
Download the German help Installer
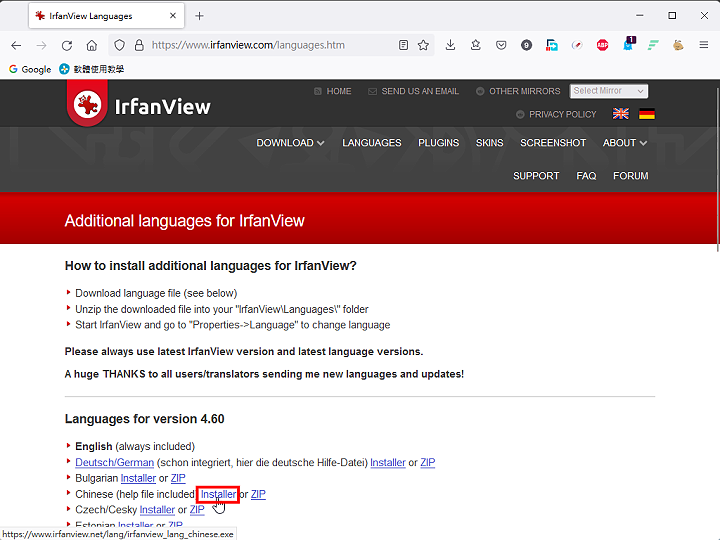coord(388,462)
